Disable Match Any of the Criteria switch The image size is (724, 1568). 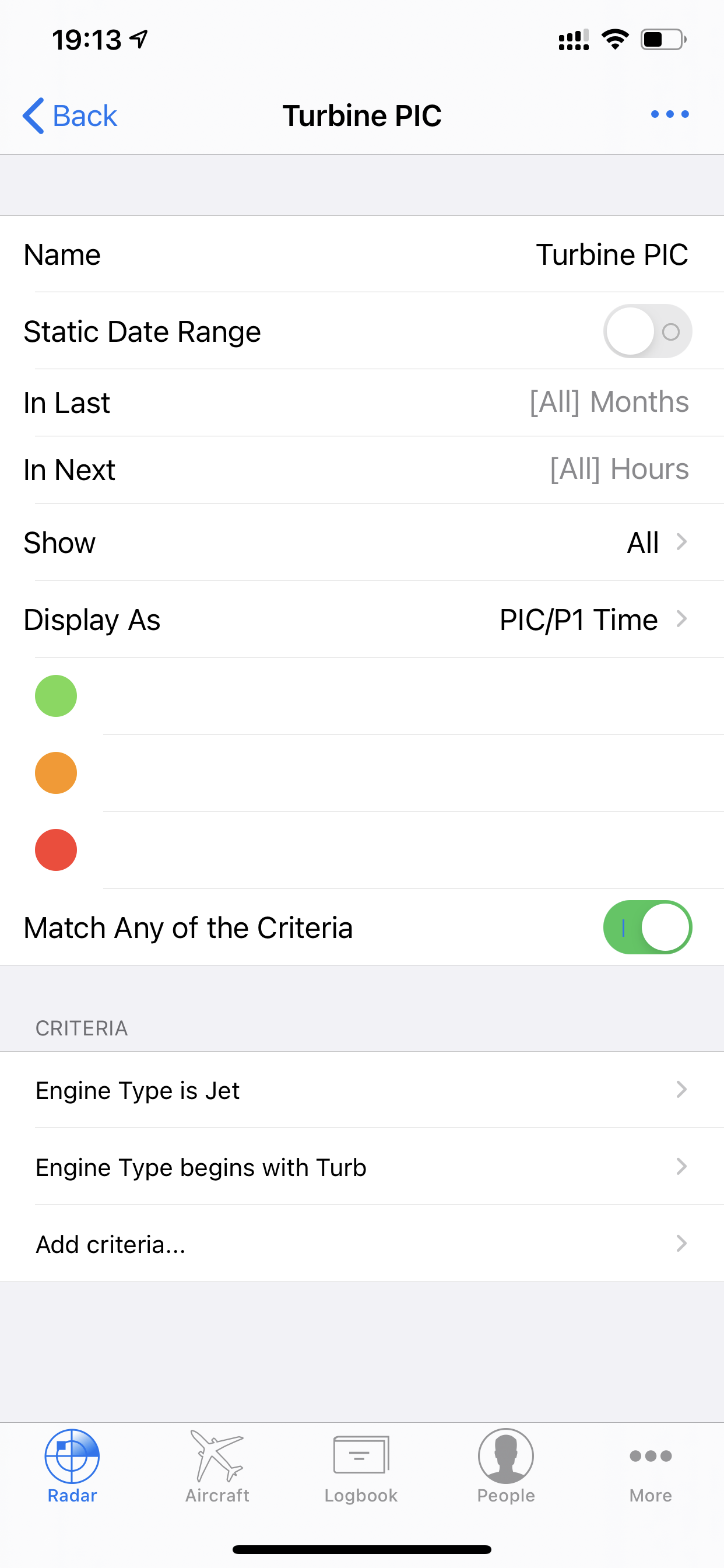click(647, 927)
